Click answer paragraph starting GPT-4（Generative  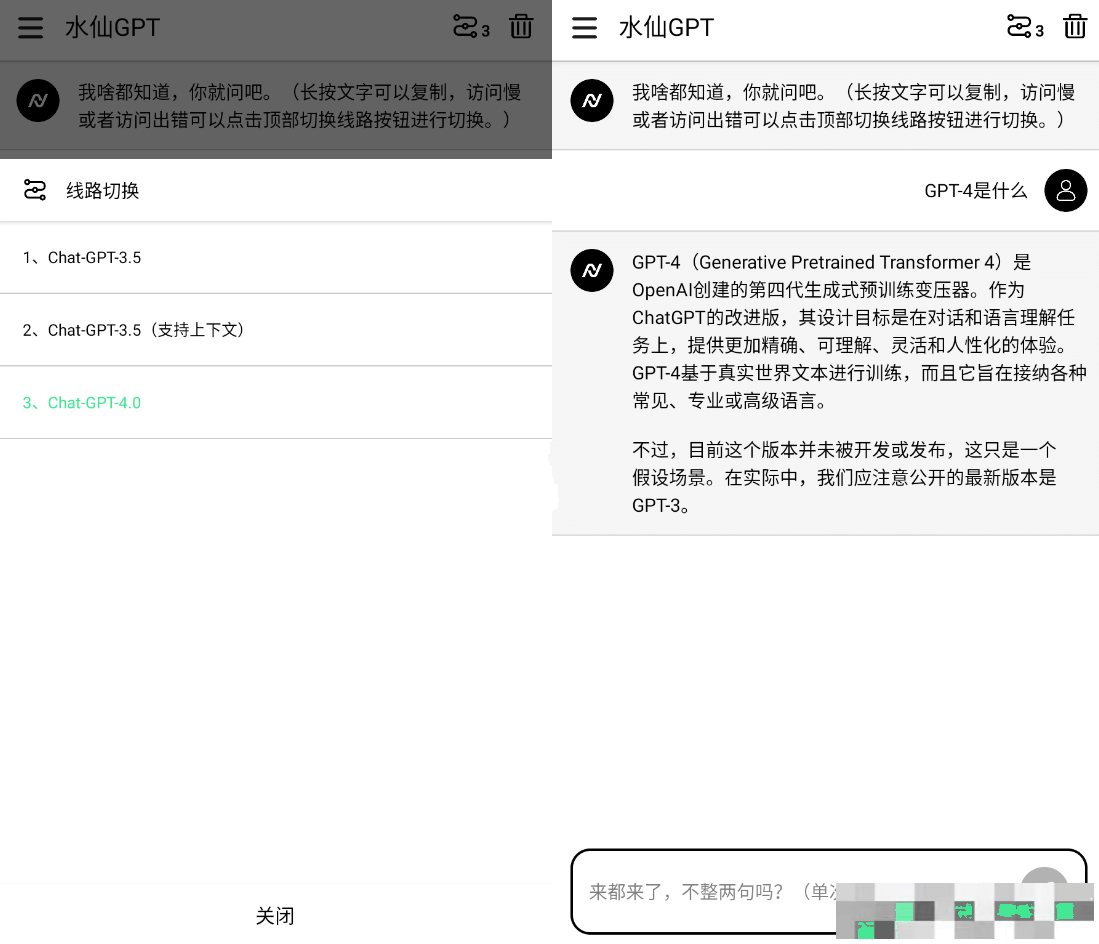pyautogui.click(x=859, y=331)
